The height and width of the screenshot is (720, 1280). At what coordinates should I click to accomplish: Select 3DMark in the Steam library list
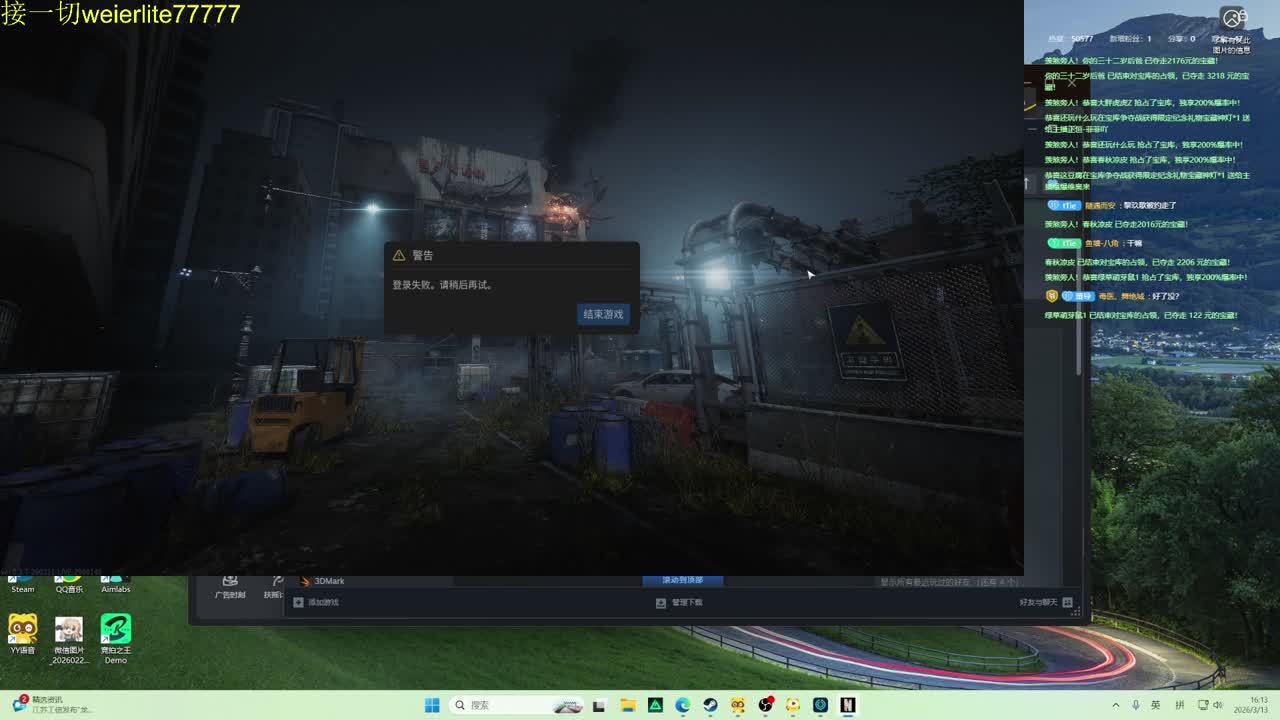pyautogui.click(x=328, y=581)
